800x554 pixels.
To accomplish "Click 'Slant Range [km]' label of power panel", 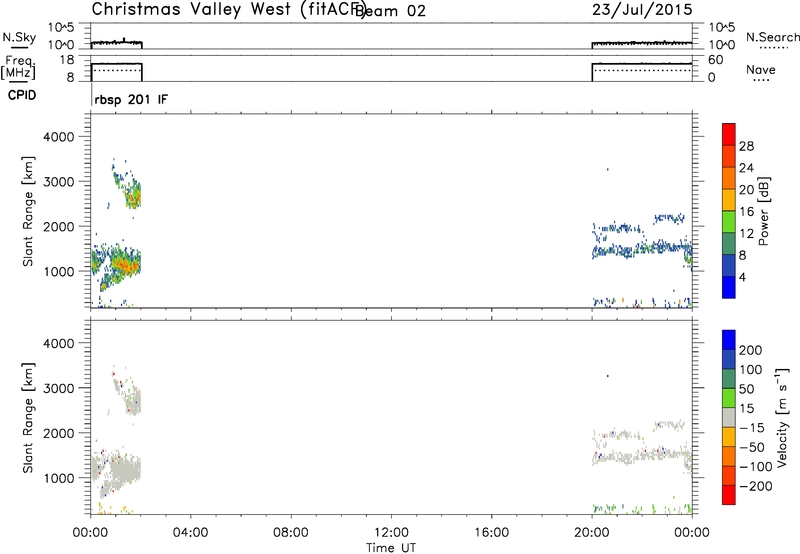I will click(28, 211).
